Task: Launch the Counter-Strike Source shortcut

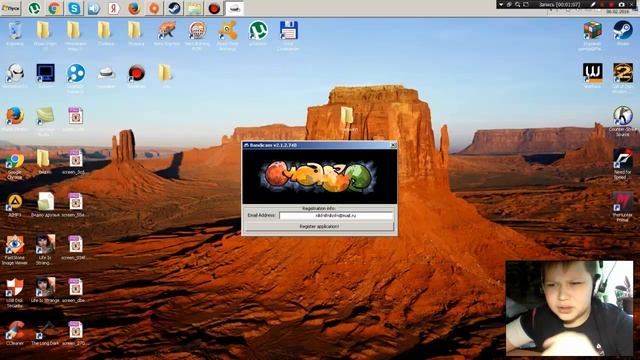Action: [x=623, y=121]
